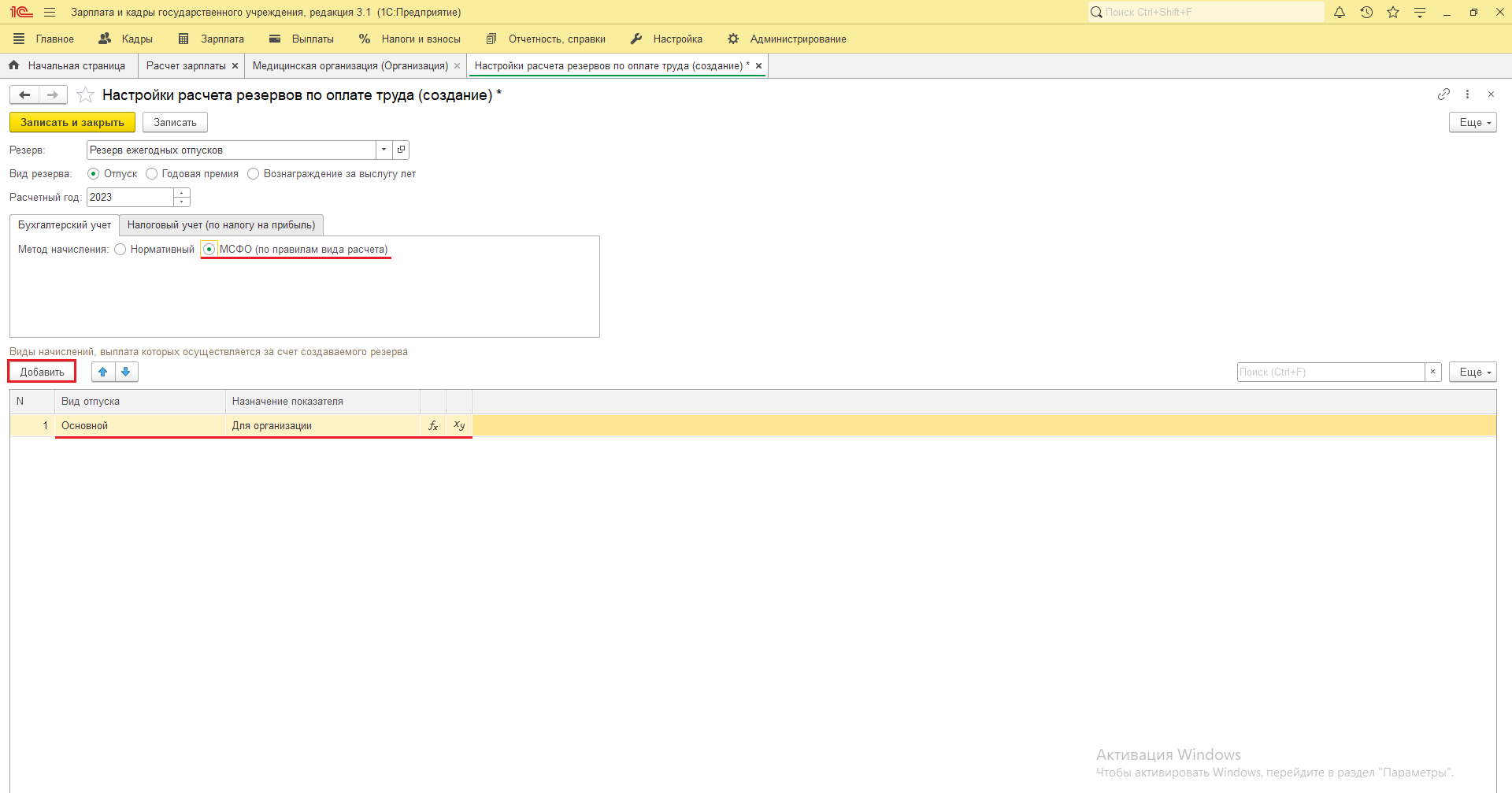Open the Налоги и взносы menu
Image resolution: width=1512 pixels, height=793 pixels.
coord(409,39)
